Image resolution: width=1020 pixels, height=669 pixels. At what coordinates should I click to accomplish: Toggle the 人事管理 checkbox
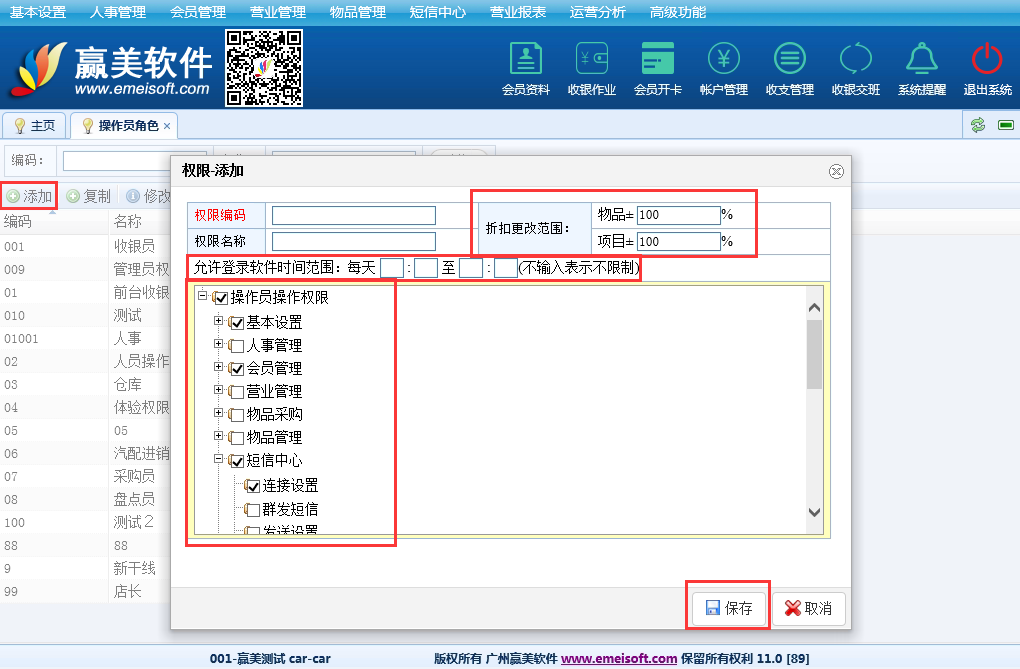click(x=237, y=346)
